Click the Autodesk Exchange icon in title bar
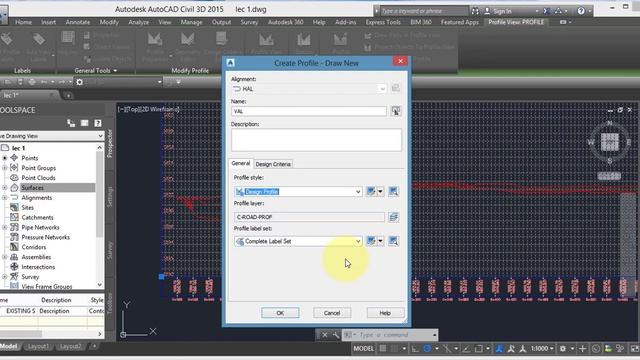The height and width of the screenshot is (360, 640). coord(547,11)
